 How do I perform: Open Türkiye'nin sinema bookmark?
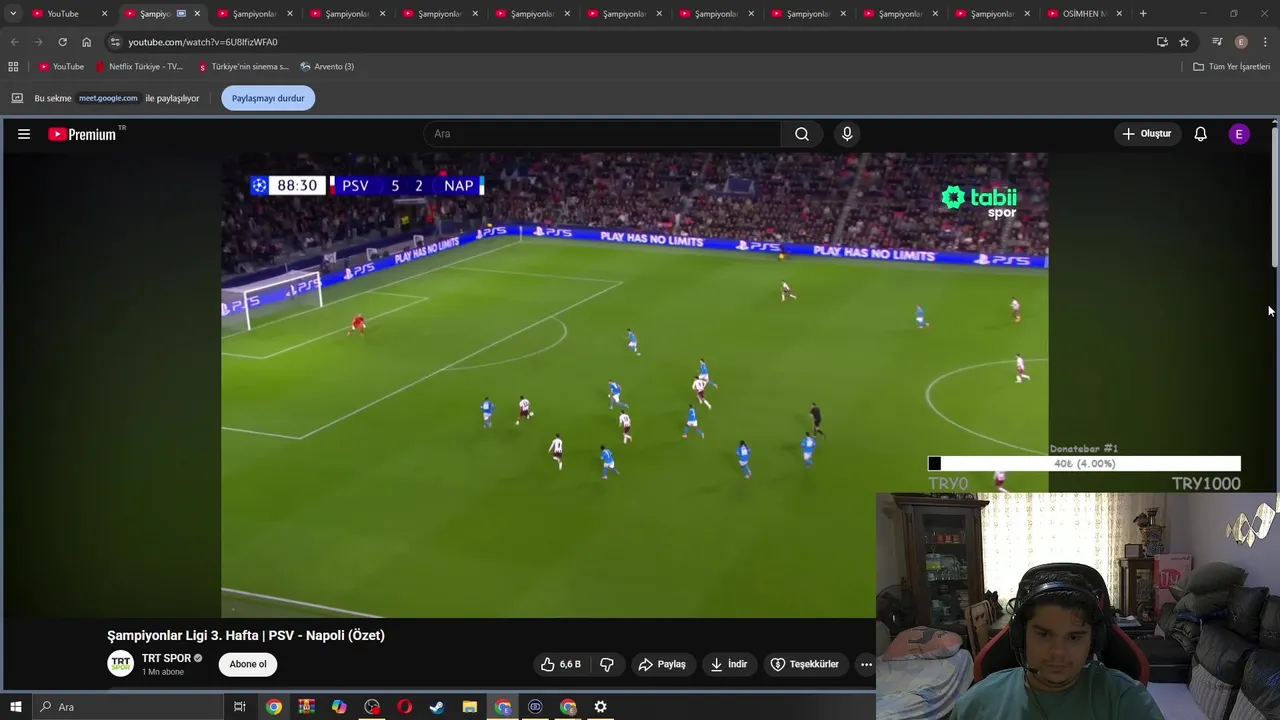pyautogui.click(x=243, y=67)
